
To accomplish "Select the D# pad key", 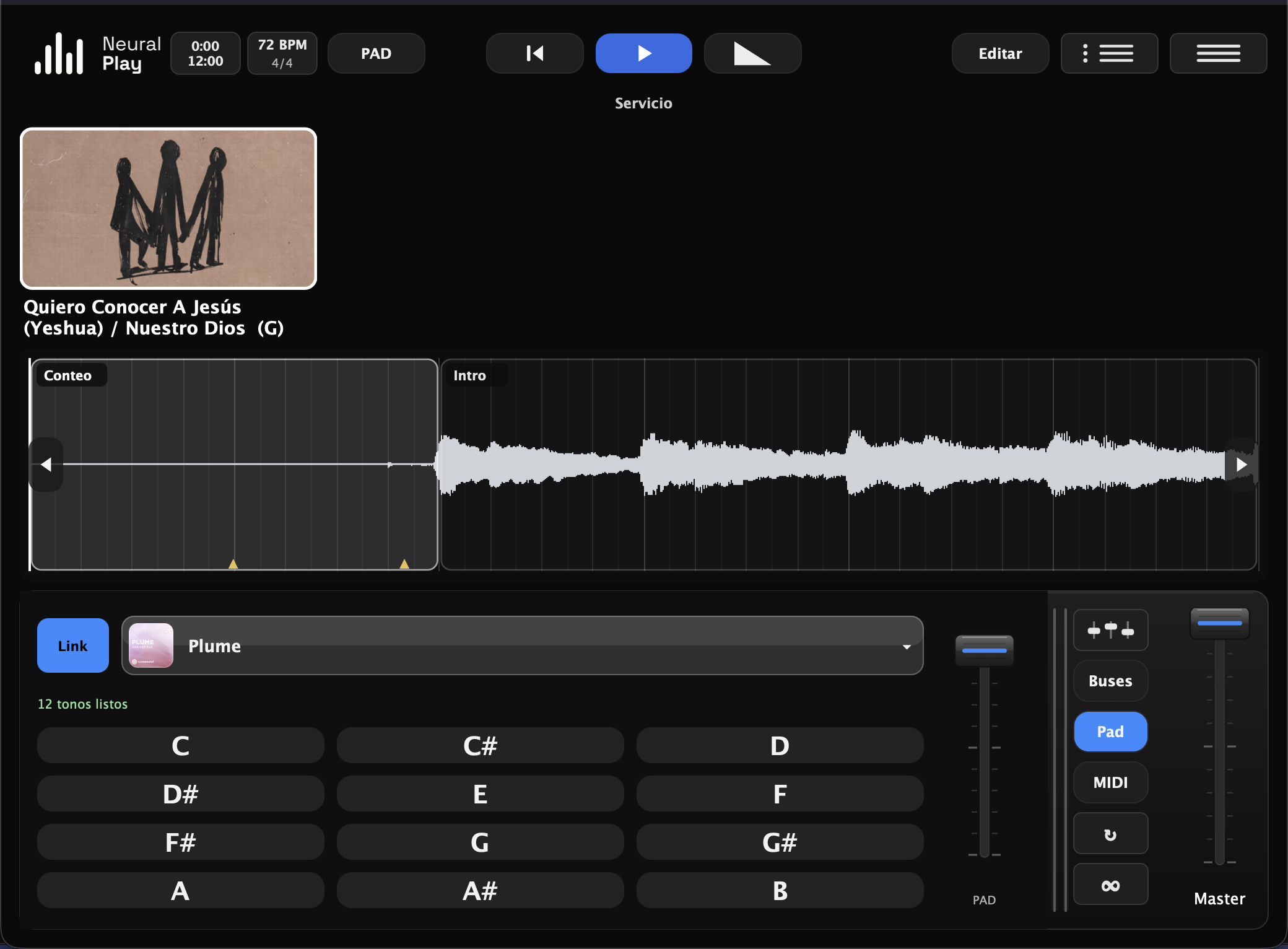I will pyautogui.click(x=181, y=794).
